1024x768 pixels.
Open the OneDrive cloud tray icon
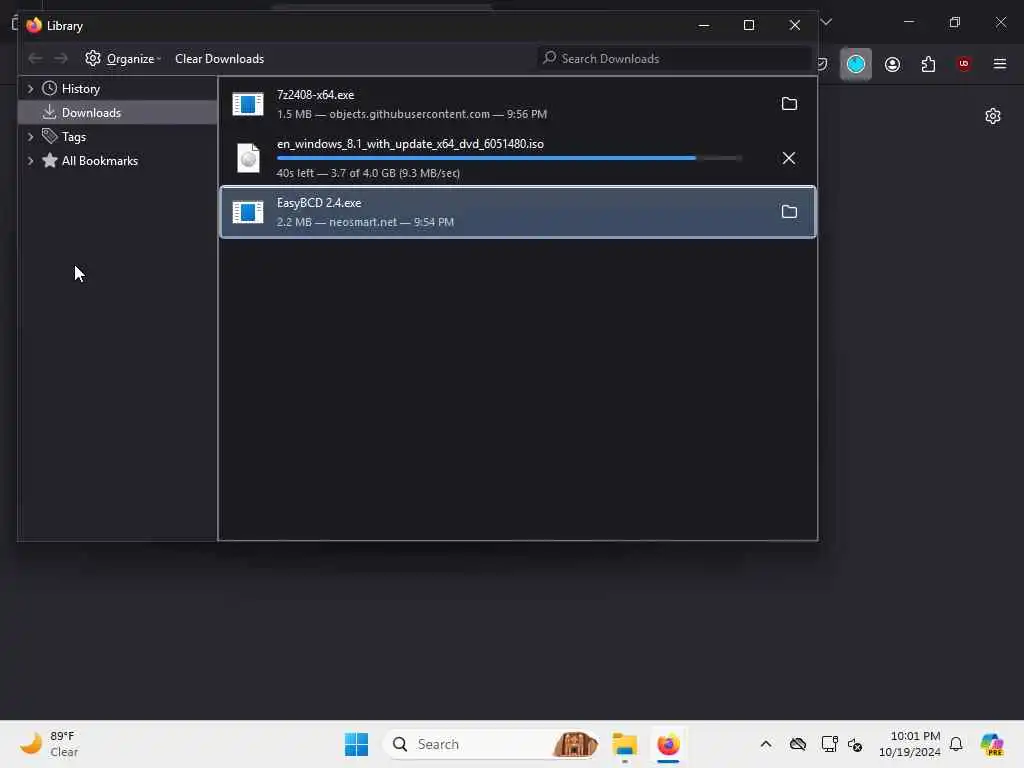(x=797, y=744)
